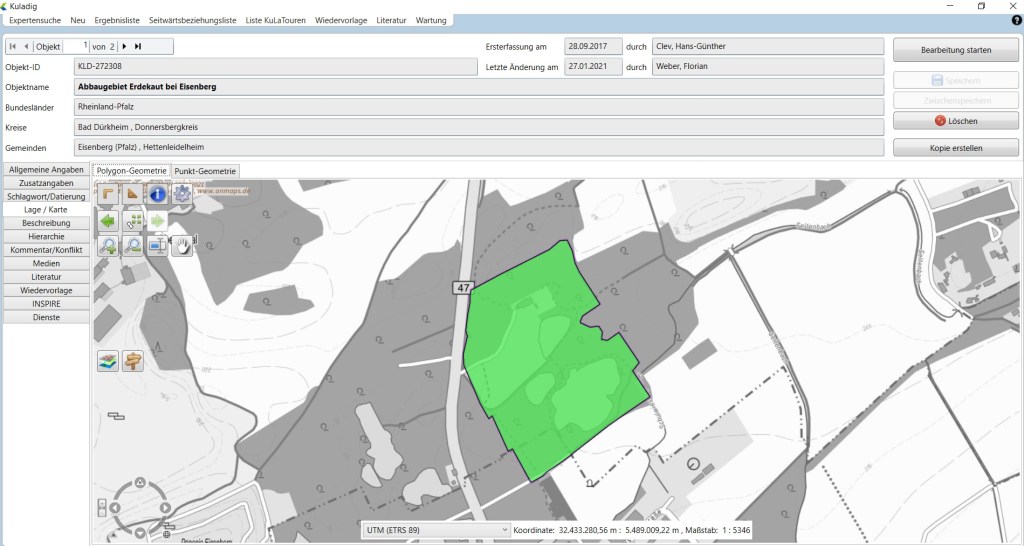Open the UTM (ETRS 89) coordinate system dropdown
The height and width of the screenshot is (546, 1024).
click(437, 529)
